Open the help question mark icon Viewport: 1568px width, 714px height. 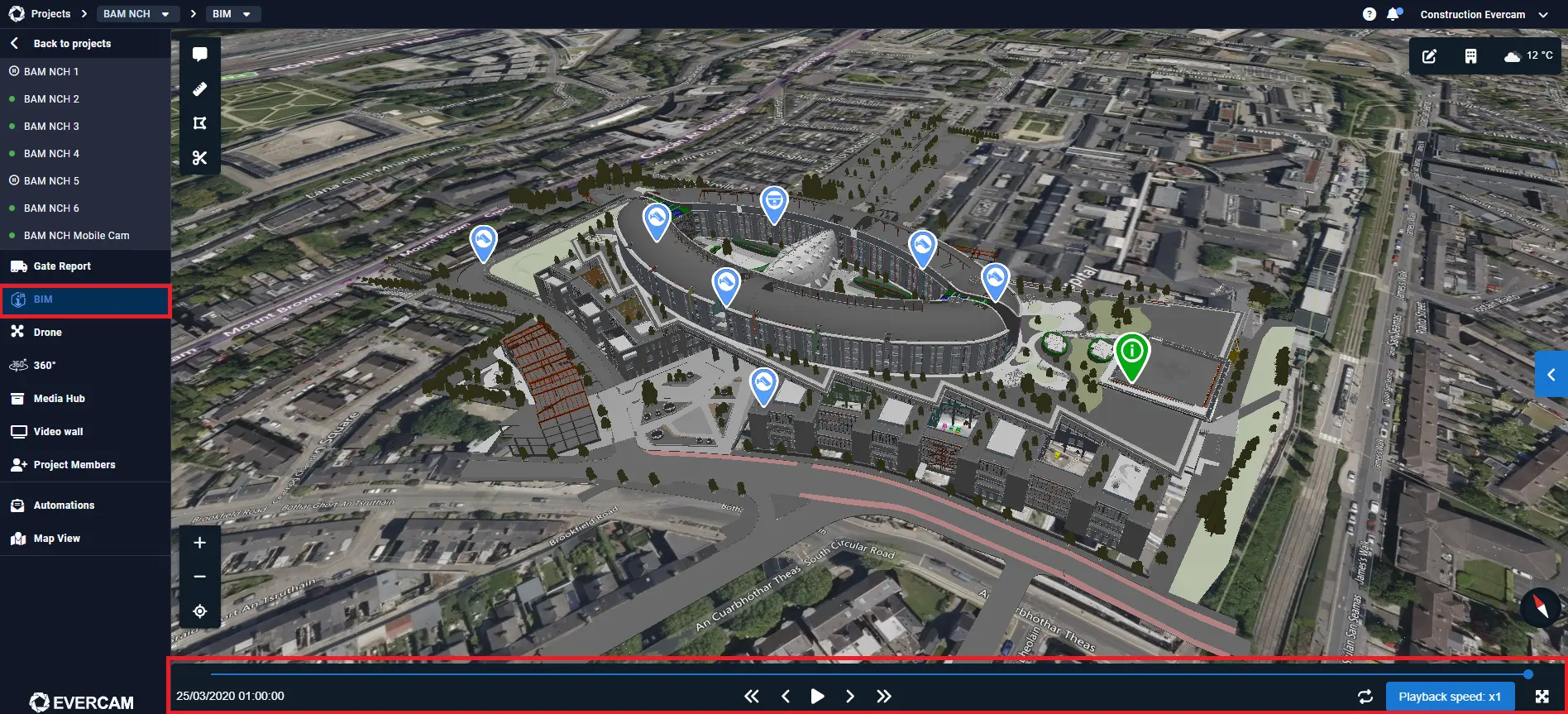coord(1370,14)
